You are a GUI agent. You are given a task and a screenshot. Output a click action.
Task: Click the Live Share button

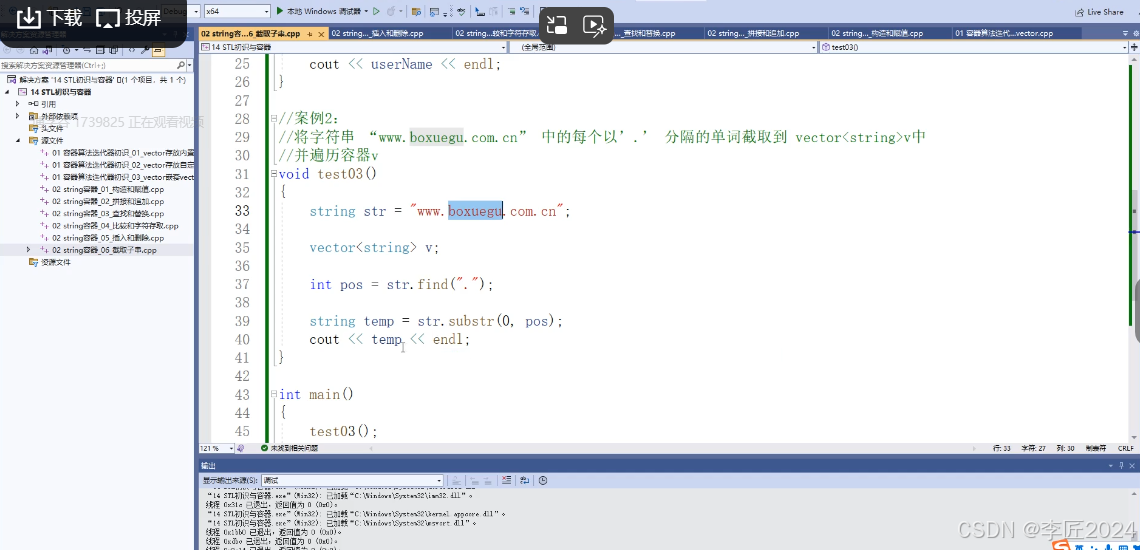pyautogui.click(x=1099, y=12)
